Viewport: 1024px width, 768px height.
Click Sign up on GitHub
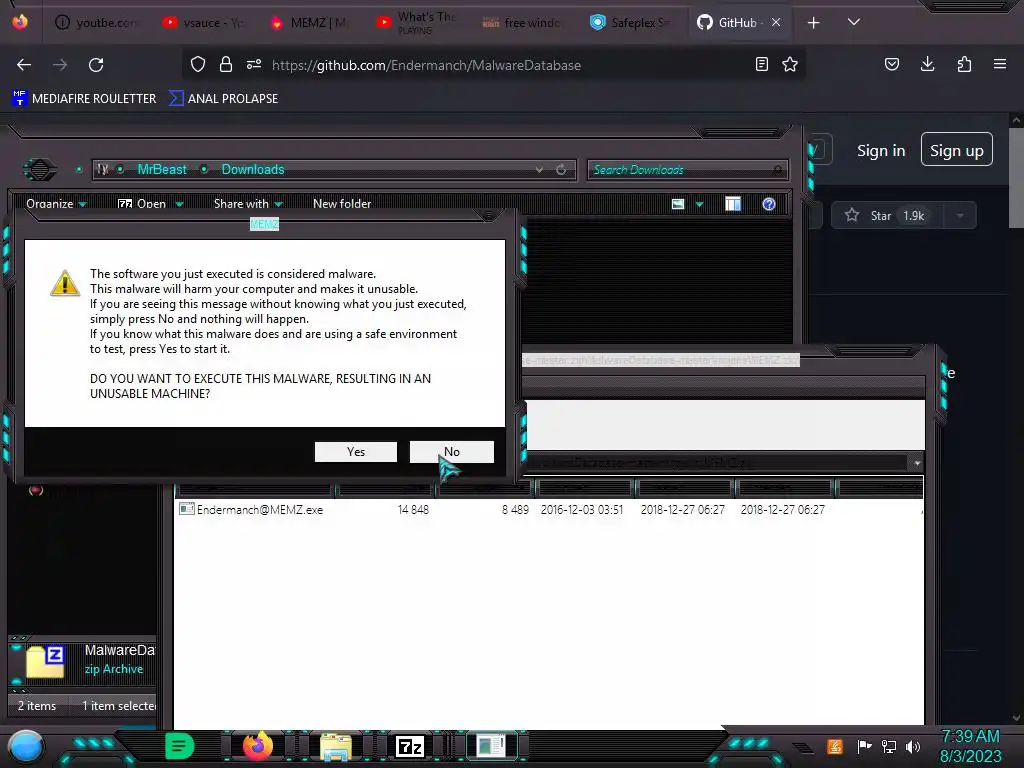957,150
